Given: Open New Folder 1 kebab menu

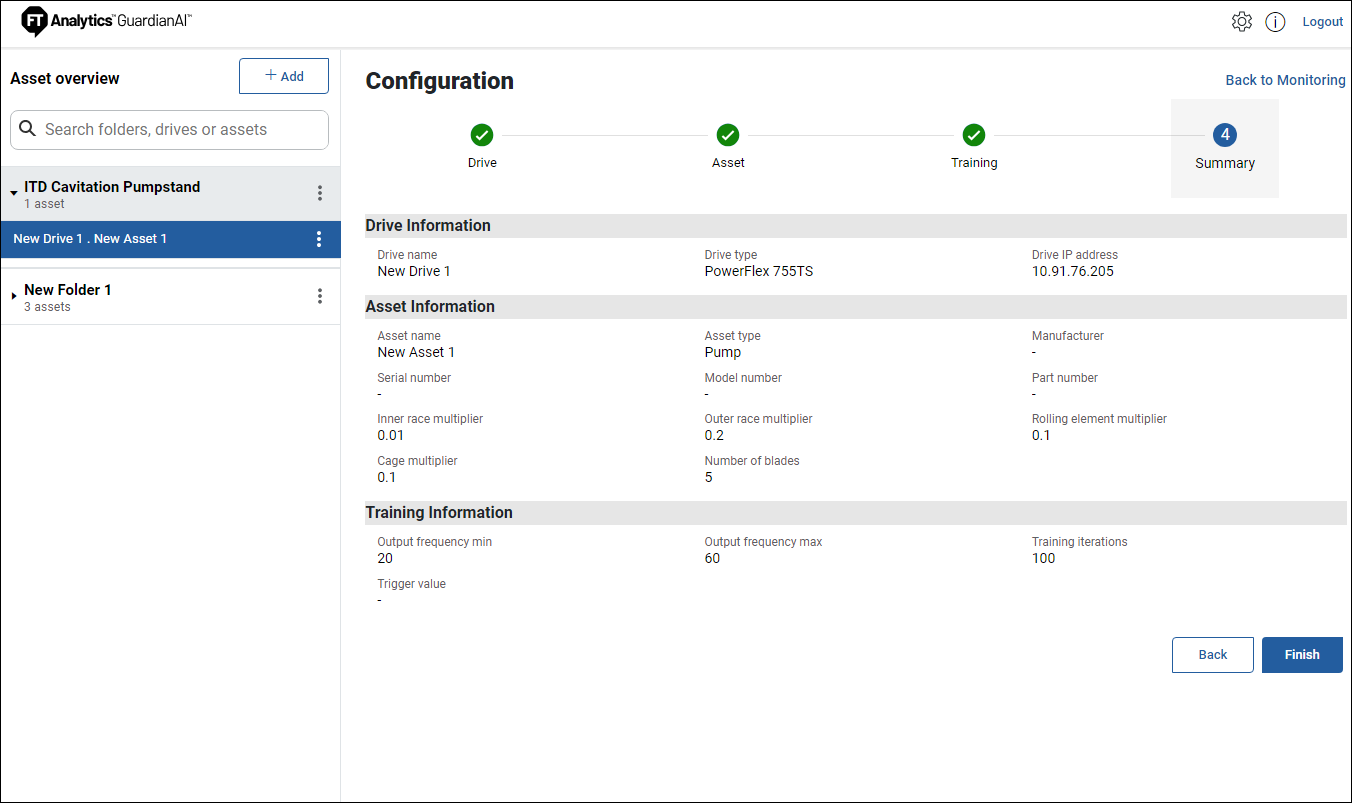Looking at the screenshot, I should coord(320,296).
